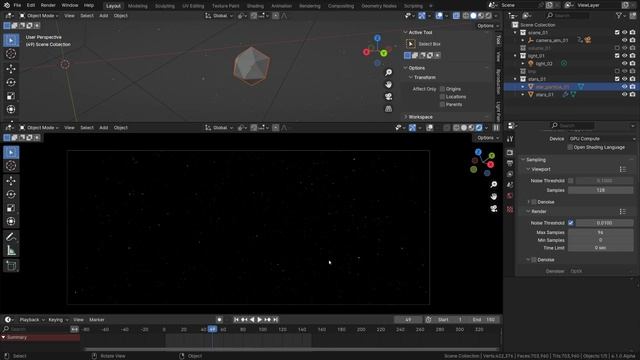Collapse the Sampling panel
Viewport: 640px width, 360px height.
coord(523,160)
